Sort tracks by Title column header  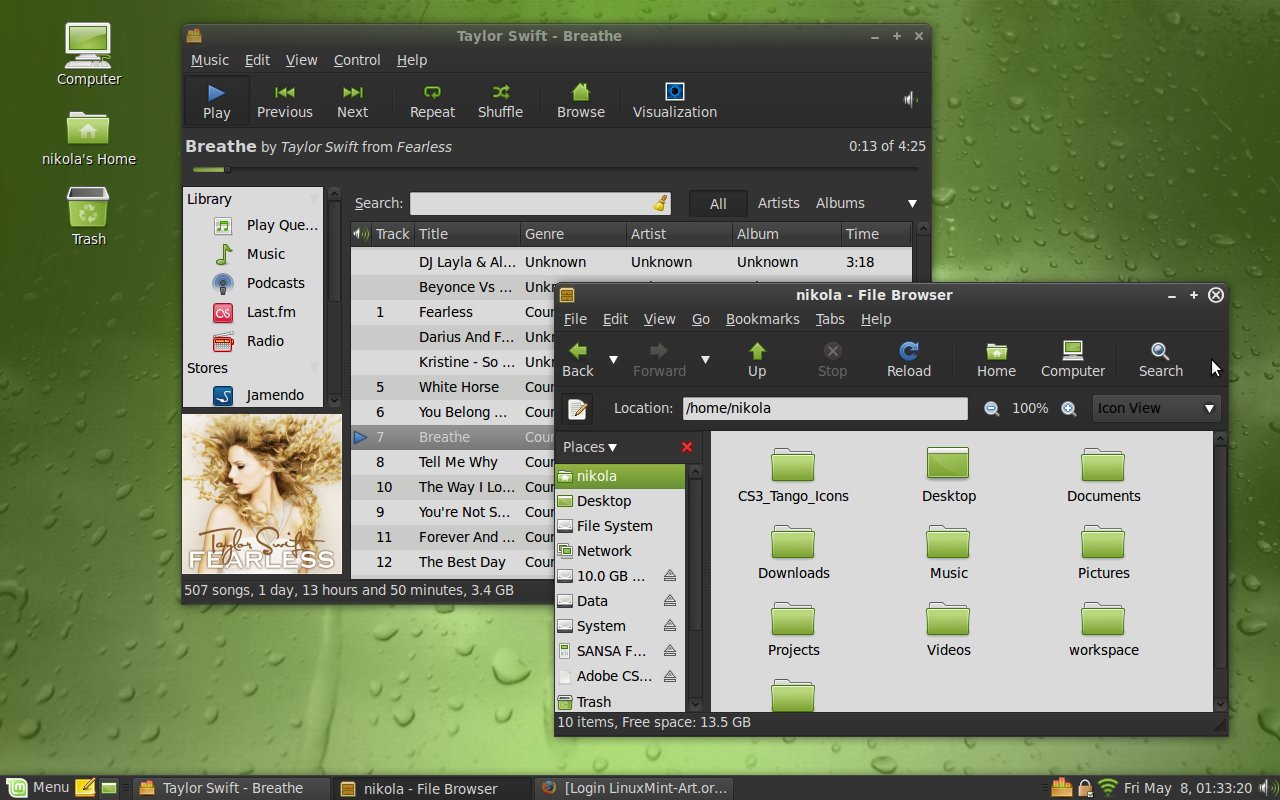[x=467, y=234]
